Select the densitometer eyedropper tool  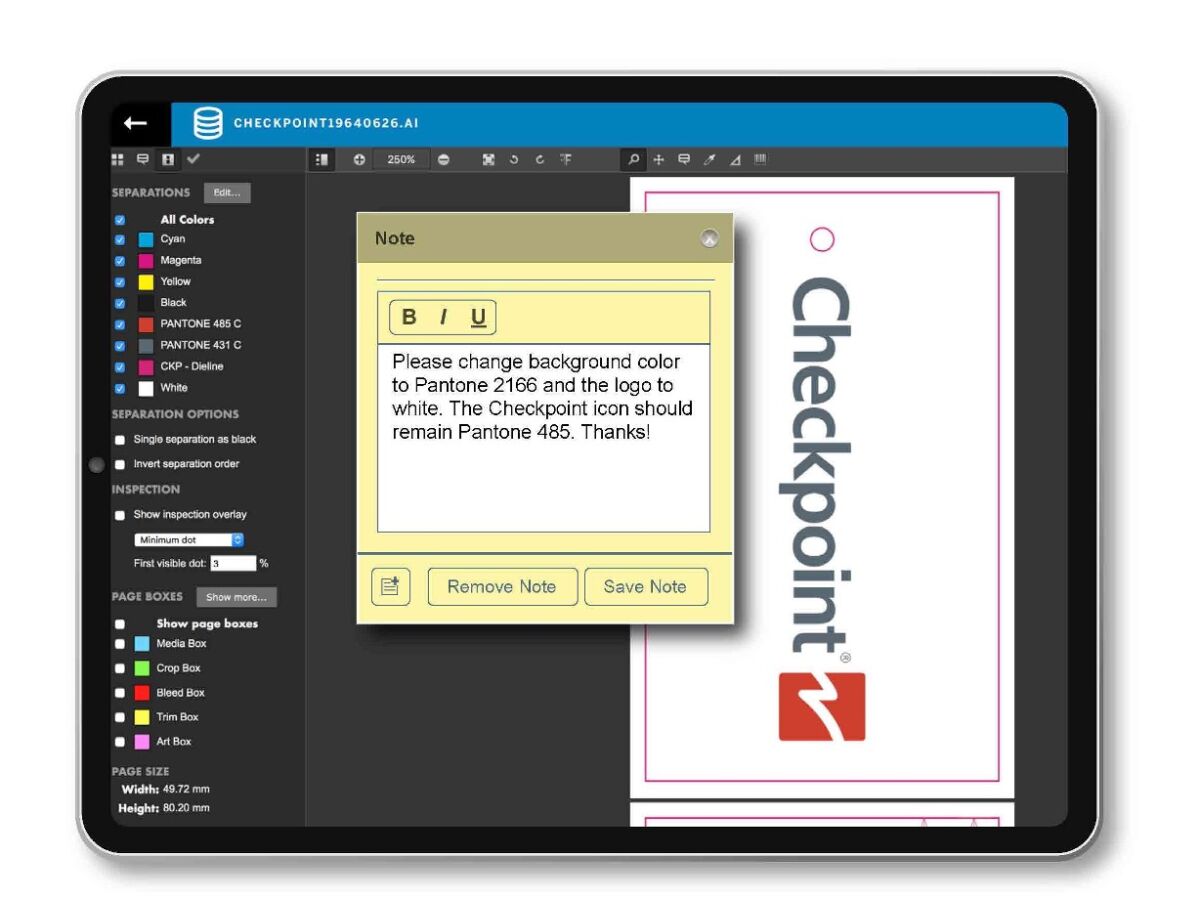708,159
